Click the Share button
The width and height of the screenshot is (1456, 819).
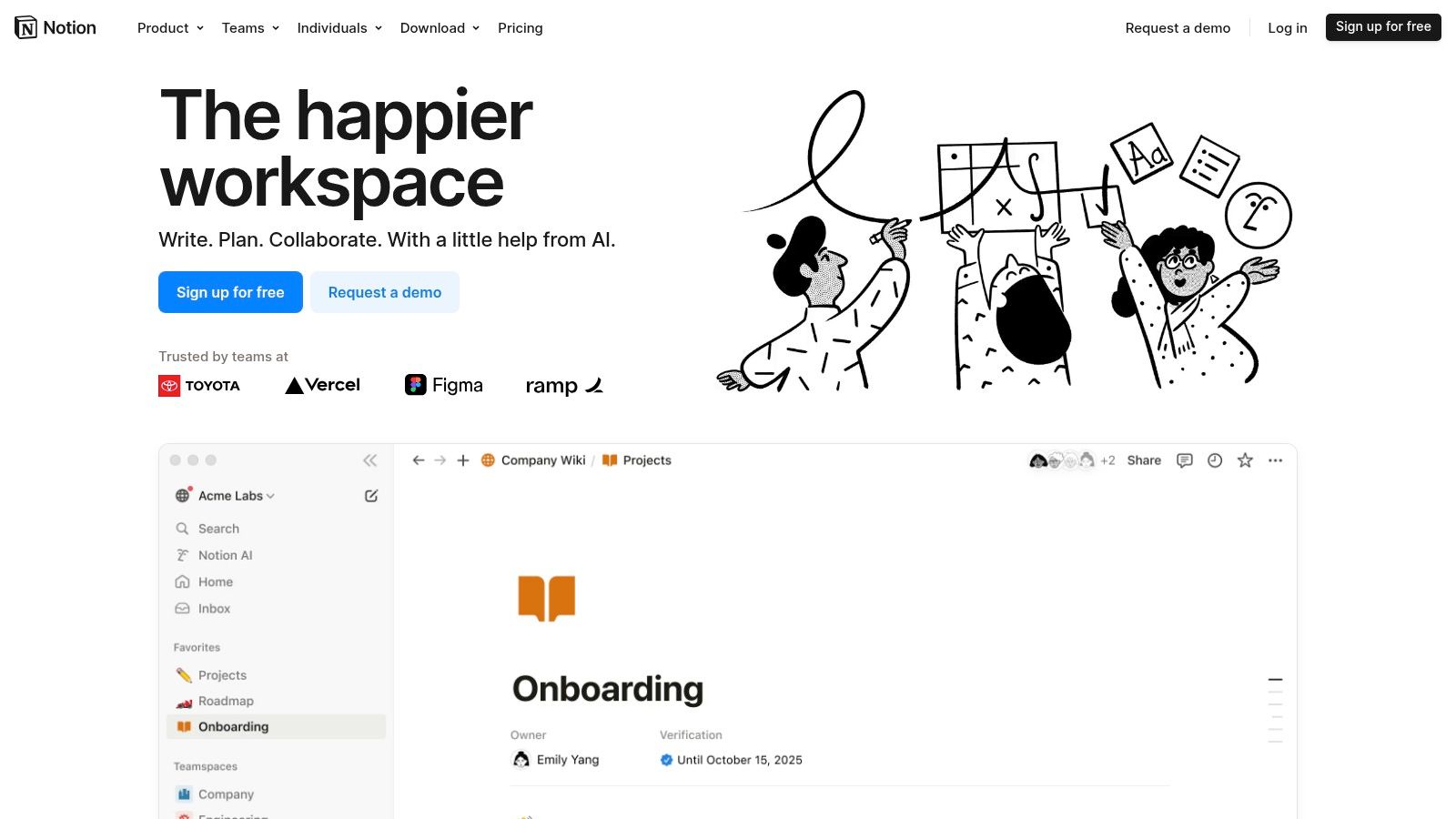pyautogui.click(x=1144, y=460)
